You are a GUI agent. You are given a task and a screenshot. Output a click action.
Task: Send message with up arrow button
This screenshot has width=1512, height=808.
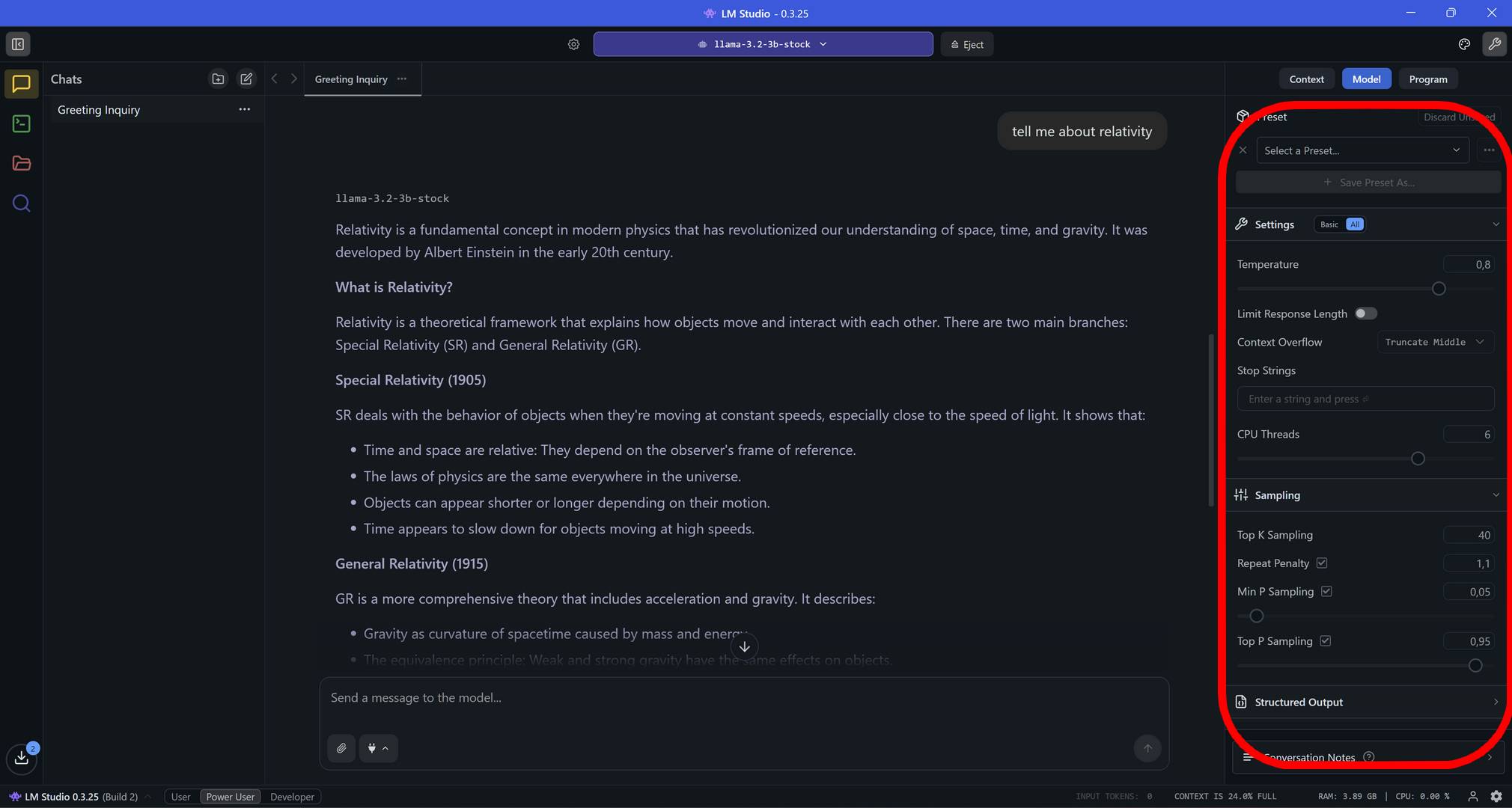[1147, 748]
